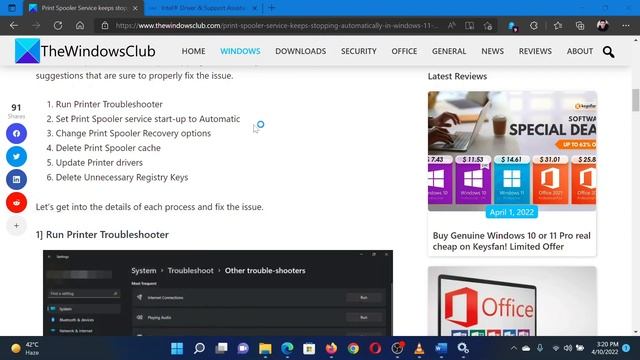Click TheWindowsClub site logo
This screenshot has height=360, width=640.
(85, 51)
